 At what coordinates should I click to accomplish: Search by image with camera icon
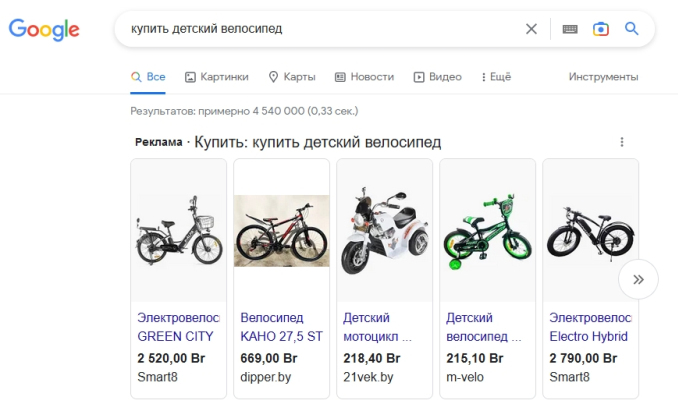(600, 29)
